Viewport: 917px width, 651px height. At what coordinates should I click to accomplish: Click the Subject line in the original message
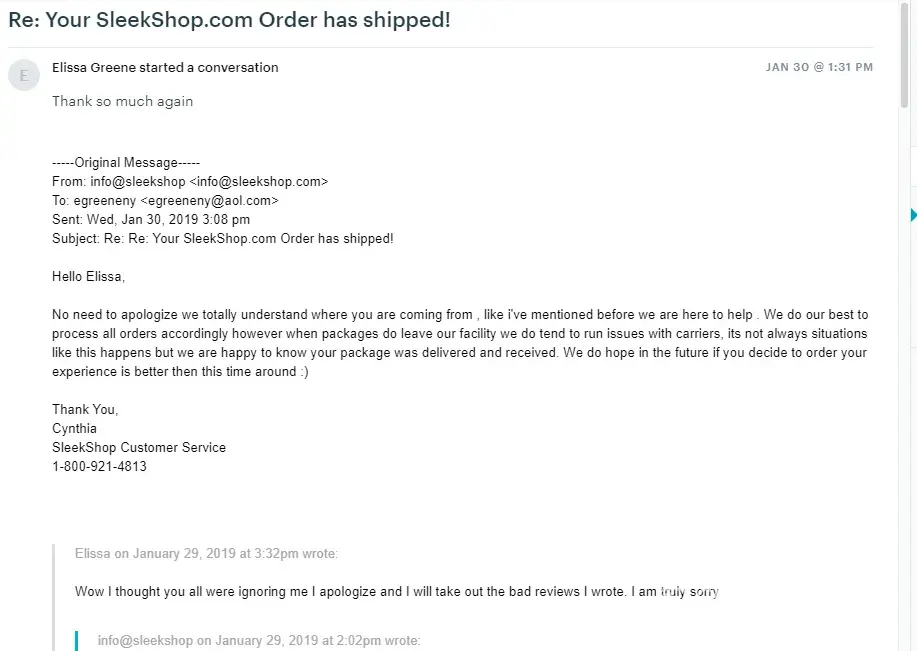click(x=222, y=239)
